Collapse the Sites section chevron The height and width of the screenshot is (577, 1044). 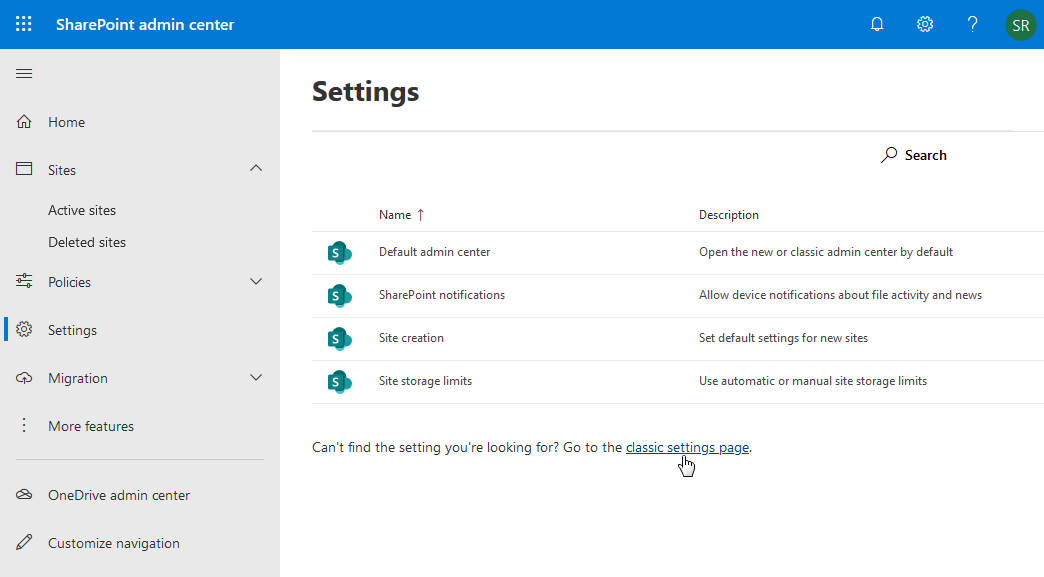[x=256, y=168]
